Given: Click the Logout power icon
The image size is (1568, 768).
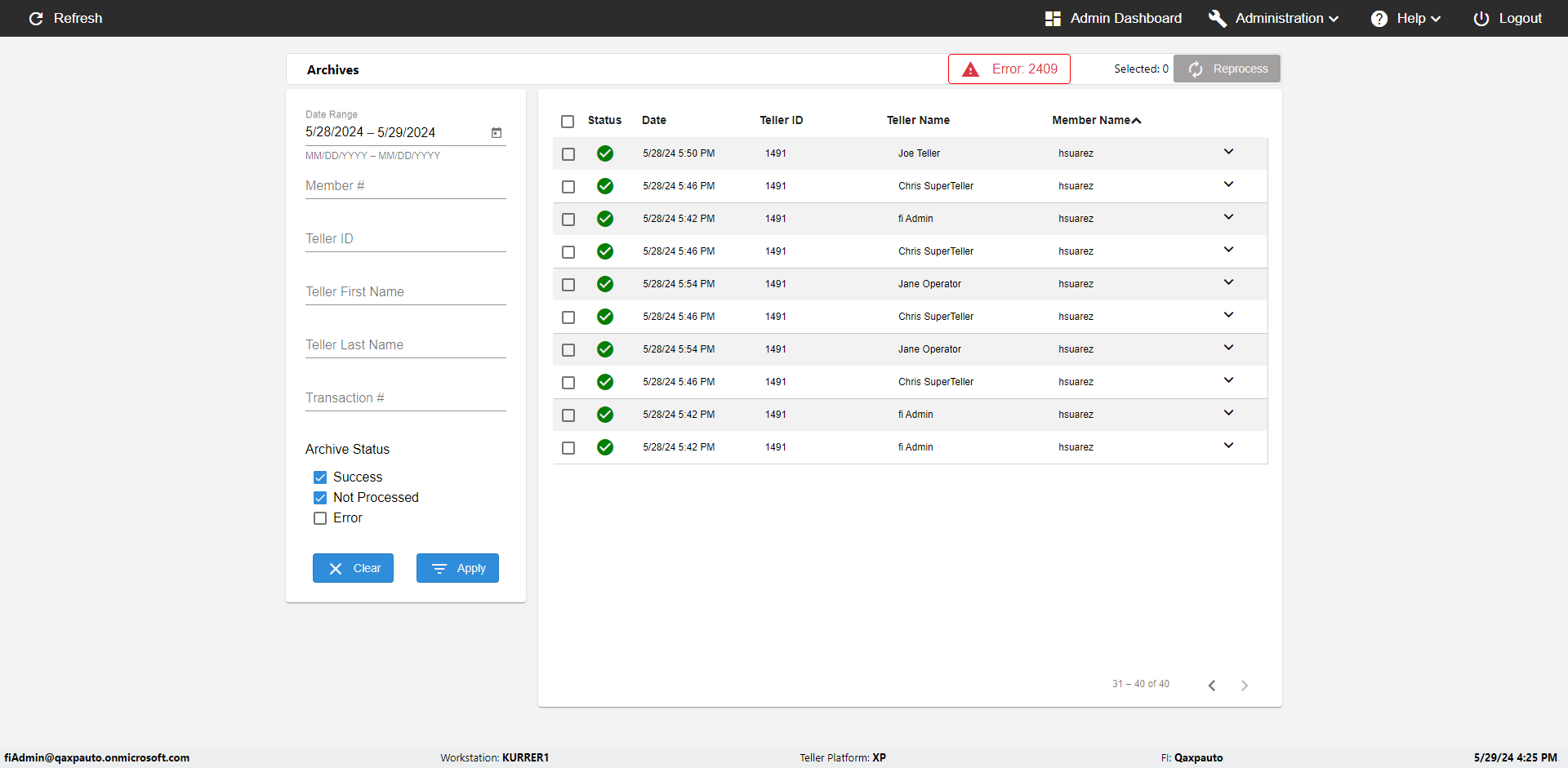Looking at the screenshot, I should [x=1481, y=19].
